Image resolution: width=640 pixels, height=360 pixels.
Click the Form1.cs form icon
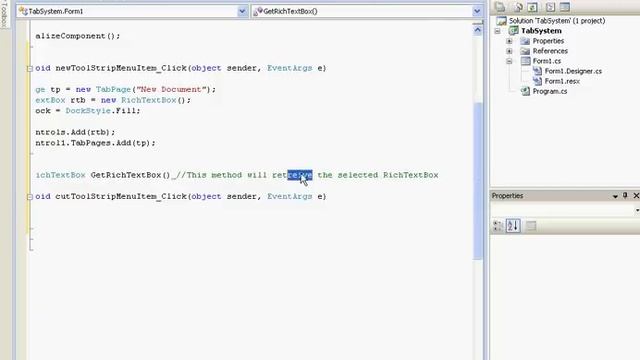click(526, 61)
